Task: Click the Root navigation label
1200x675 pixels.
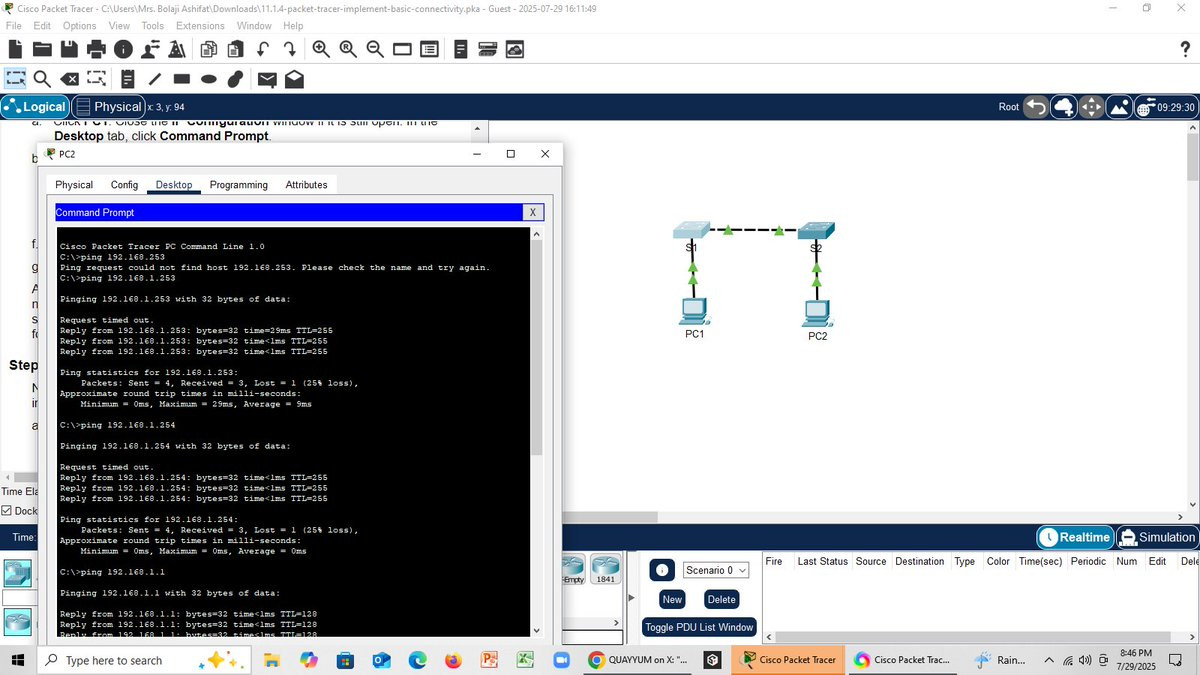Action: pyautogui.click(x=1010, y=107)
